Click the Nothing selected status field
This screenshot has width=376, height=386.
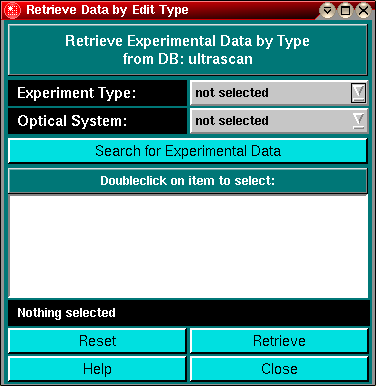[x=189, y=313]
